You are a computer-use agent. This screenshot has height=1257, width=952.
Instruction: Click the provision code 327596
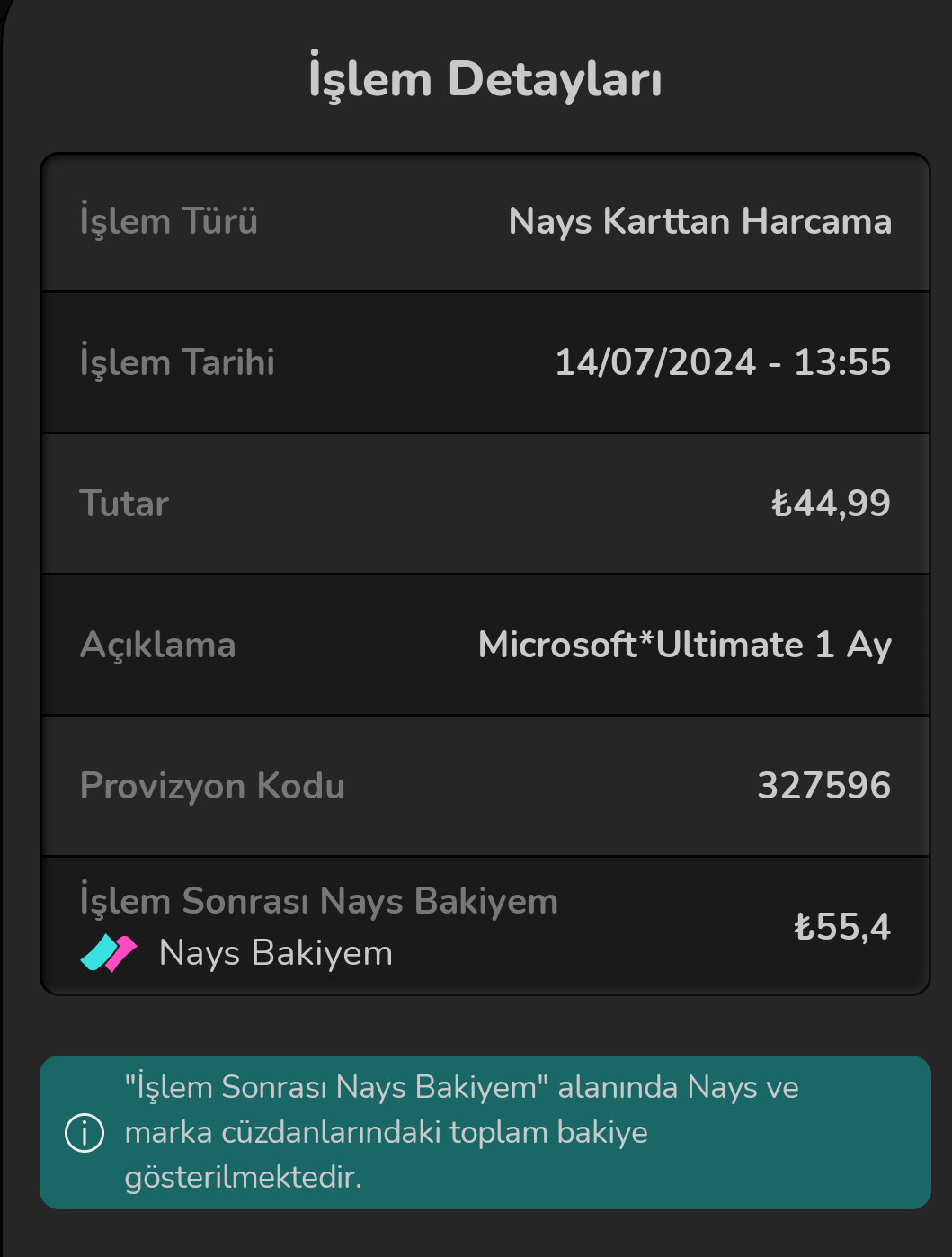[823, 786]
